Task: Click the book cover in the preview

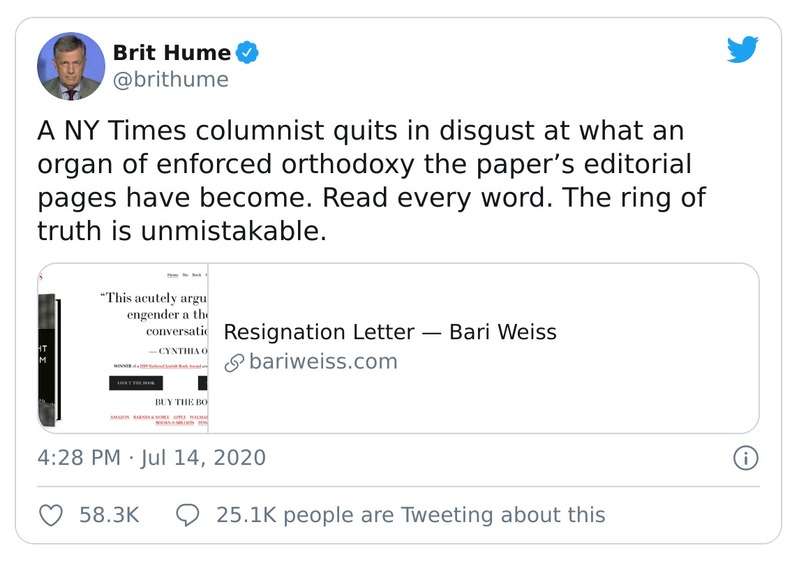Action: [48, 358]
